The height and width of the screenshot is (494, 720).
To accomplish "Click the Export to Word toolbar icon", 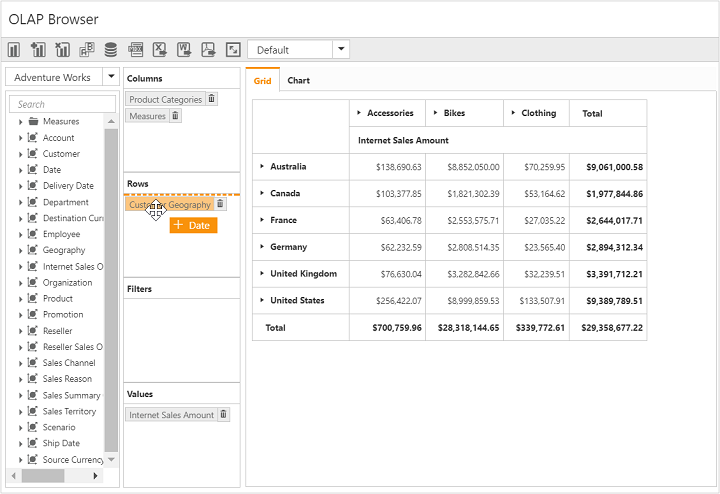I will pos(184,50).
